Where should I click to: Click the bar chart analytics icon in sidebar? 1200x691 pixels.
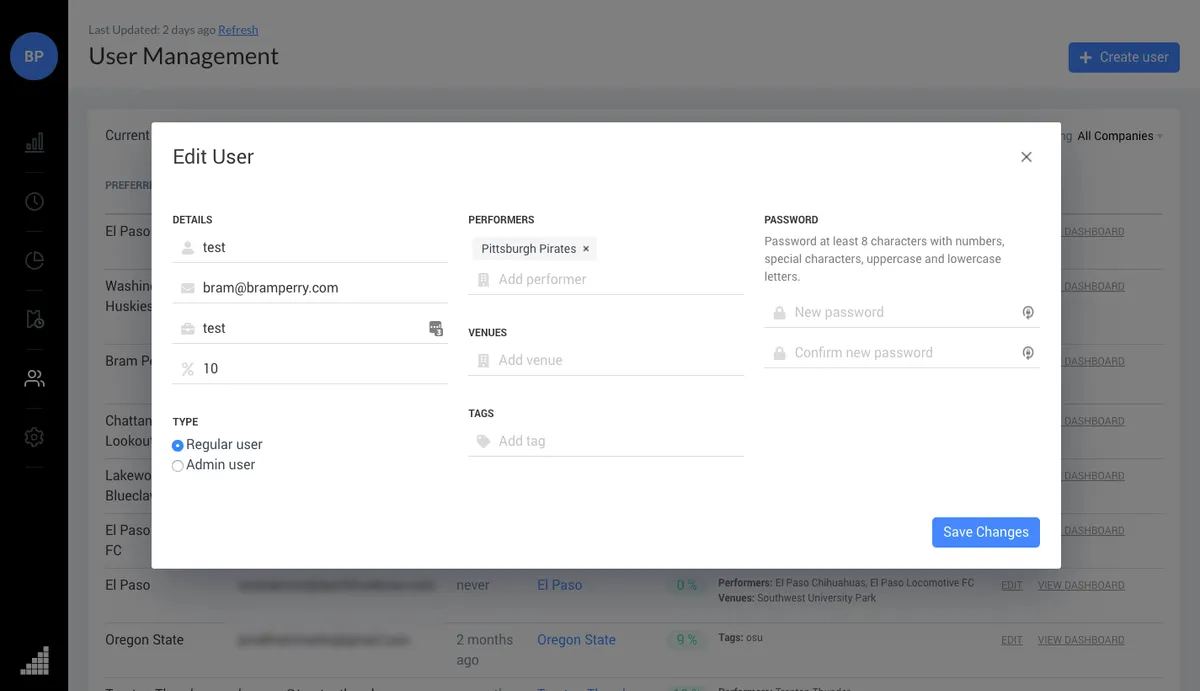click(34, 142)
